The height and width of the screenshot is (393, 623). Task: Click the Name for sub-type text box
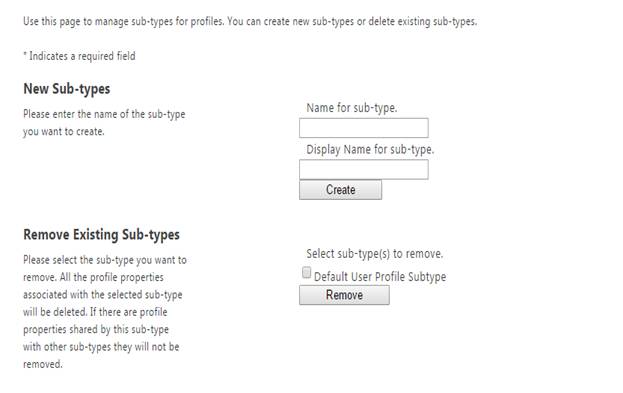pos(364,128)
